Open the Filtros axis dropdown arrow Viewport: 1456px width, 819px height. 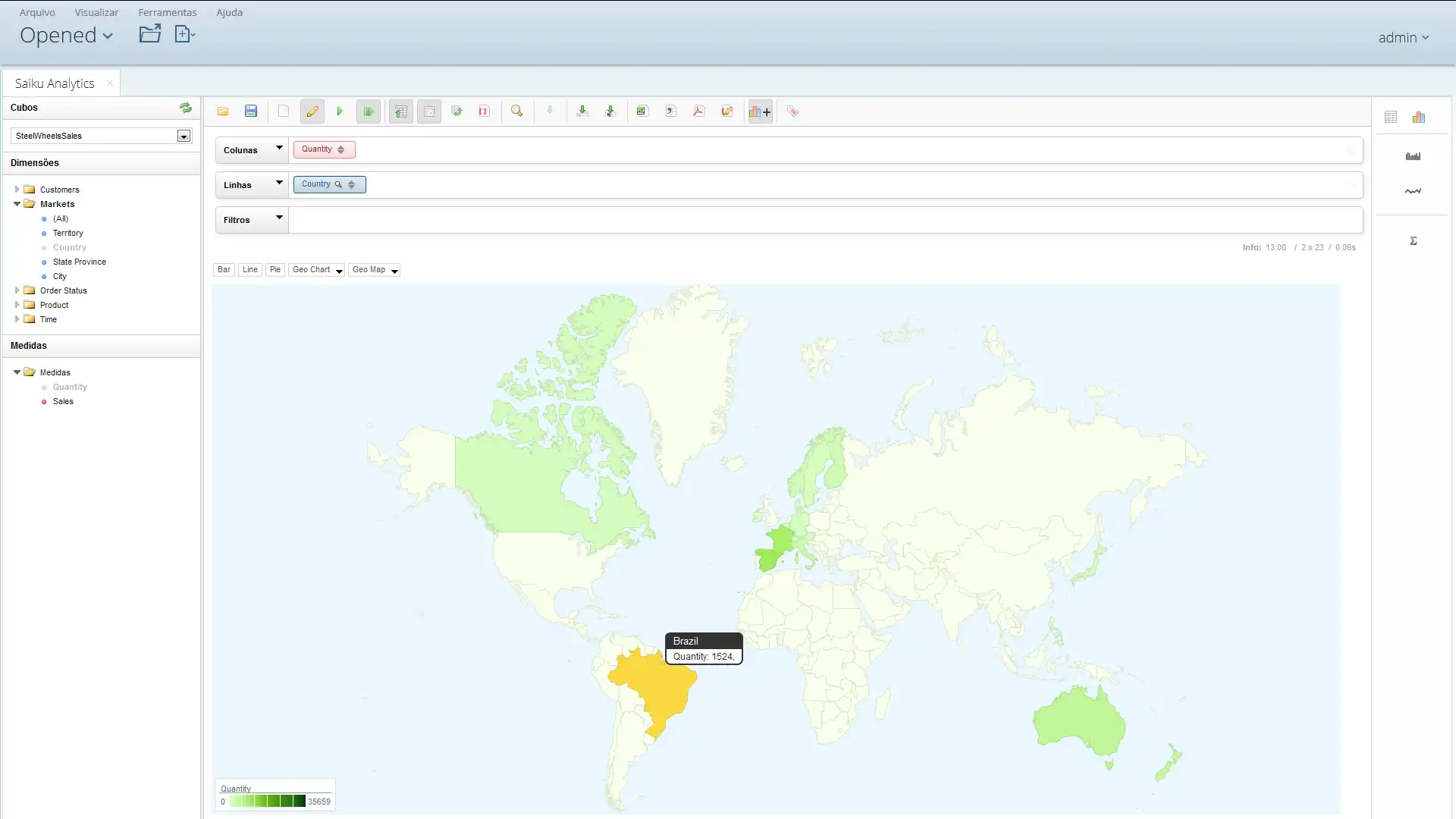(x=279, y=218)
